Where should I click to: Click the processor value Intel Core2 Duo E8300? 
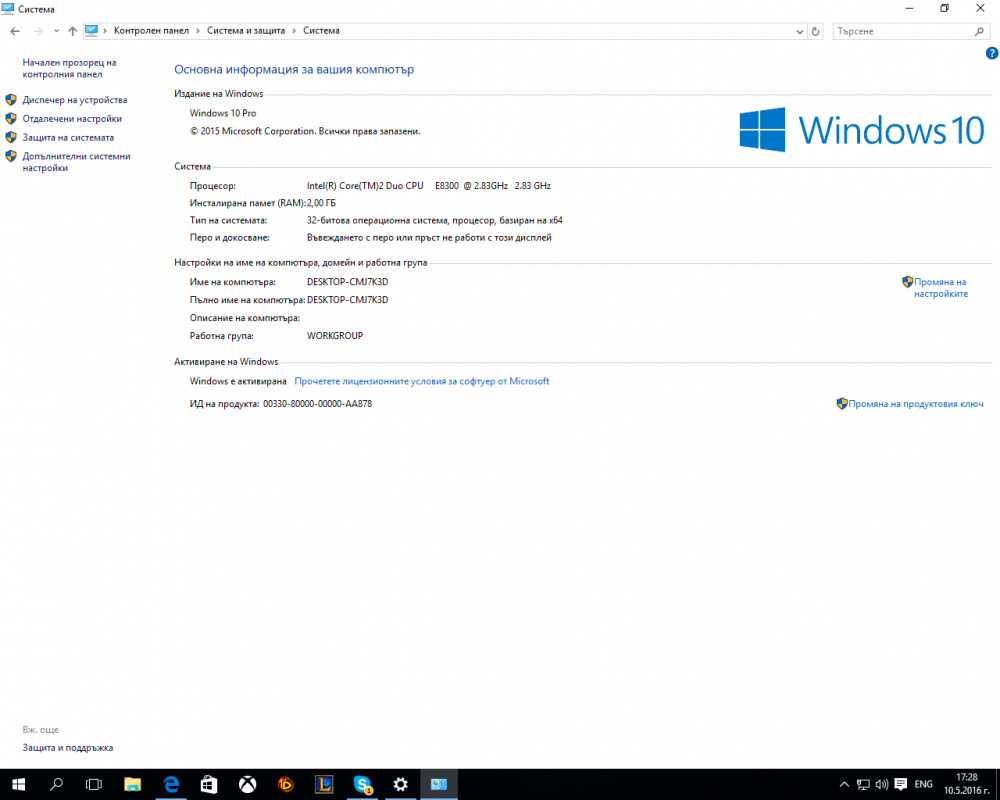tap(429, 186)
